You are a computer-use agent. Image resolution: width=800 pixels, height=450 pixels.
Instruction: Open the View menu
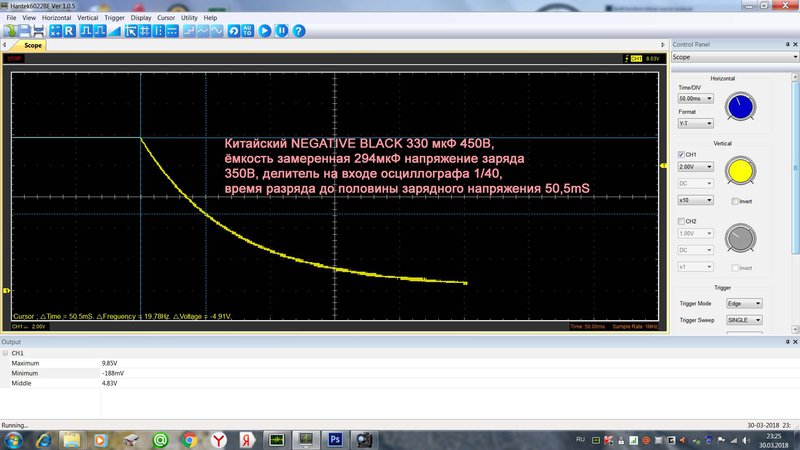tap(29, 17)
